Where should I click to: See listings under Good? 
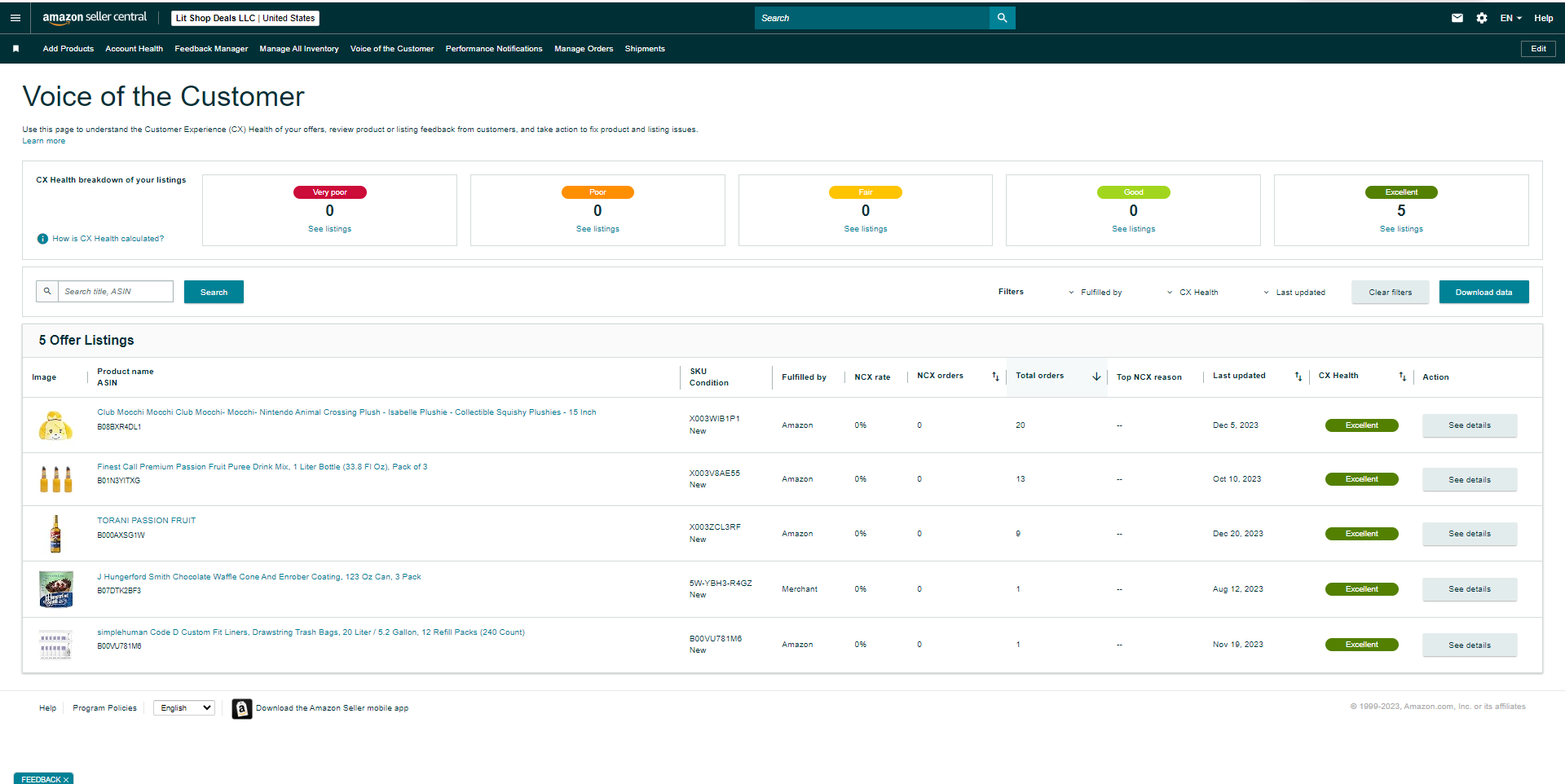coord(1133,229)
